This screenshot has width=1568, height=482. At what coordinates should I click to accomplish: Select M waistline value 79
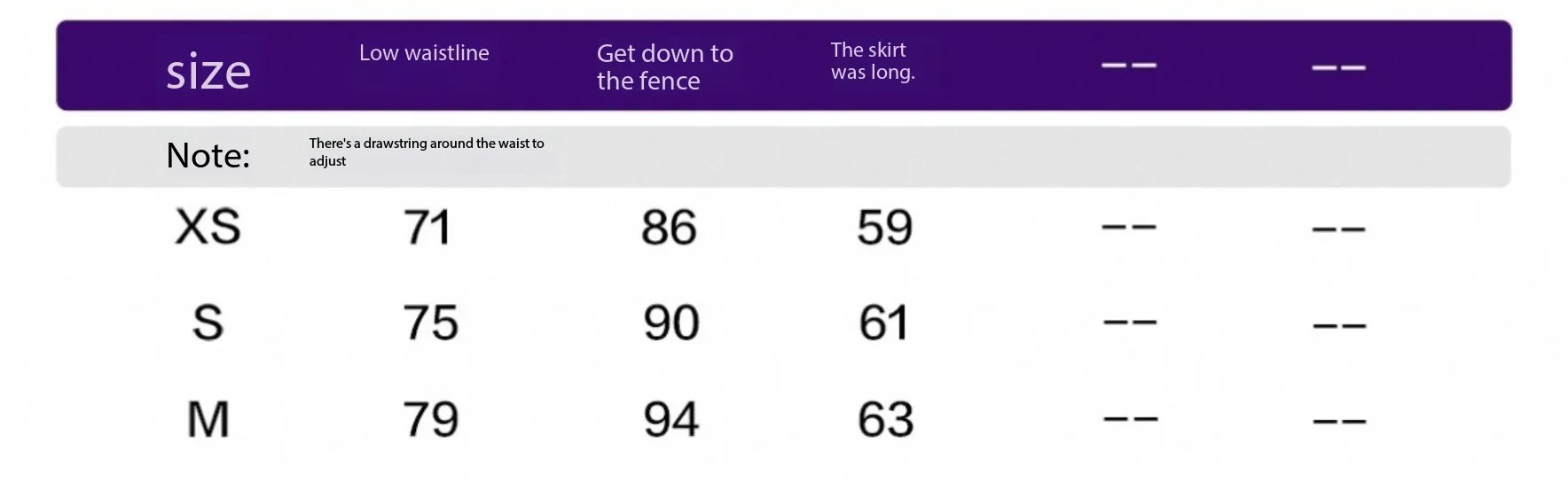[x=430, y=419]
